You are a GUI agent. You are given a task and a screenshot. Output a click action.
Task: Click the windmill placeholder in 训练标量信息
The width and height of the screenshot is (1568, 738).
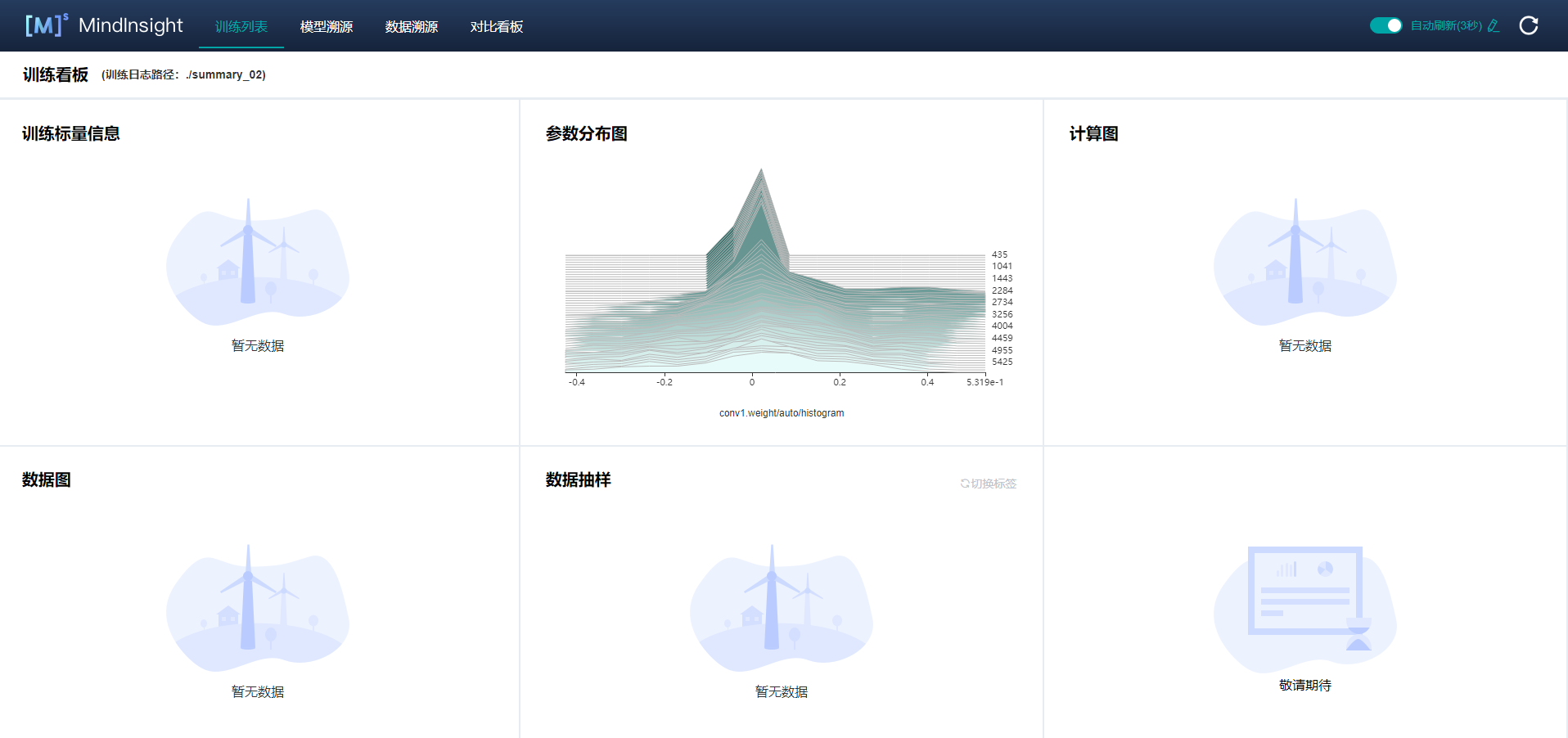[258, 262]
